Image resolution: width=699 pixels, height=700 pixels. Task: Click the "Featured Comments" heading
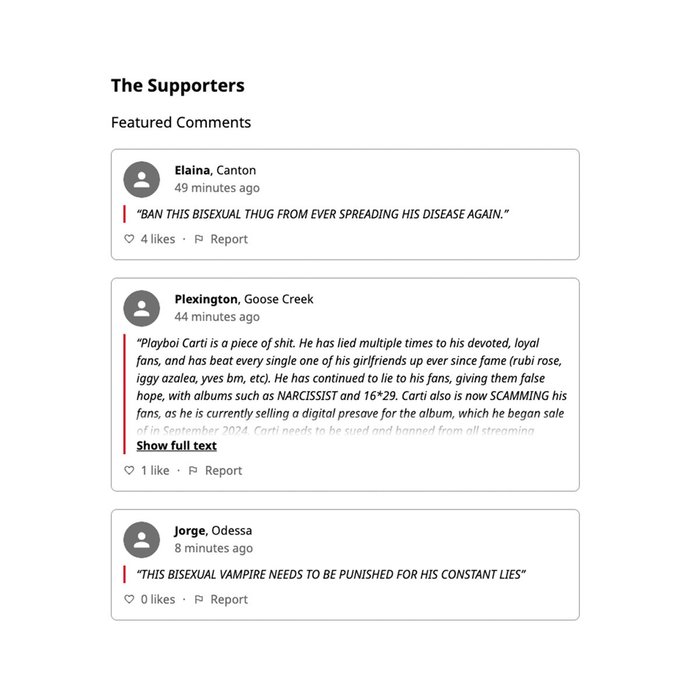(x=181, y=123)
